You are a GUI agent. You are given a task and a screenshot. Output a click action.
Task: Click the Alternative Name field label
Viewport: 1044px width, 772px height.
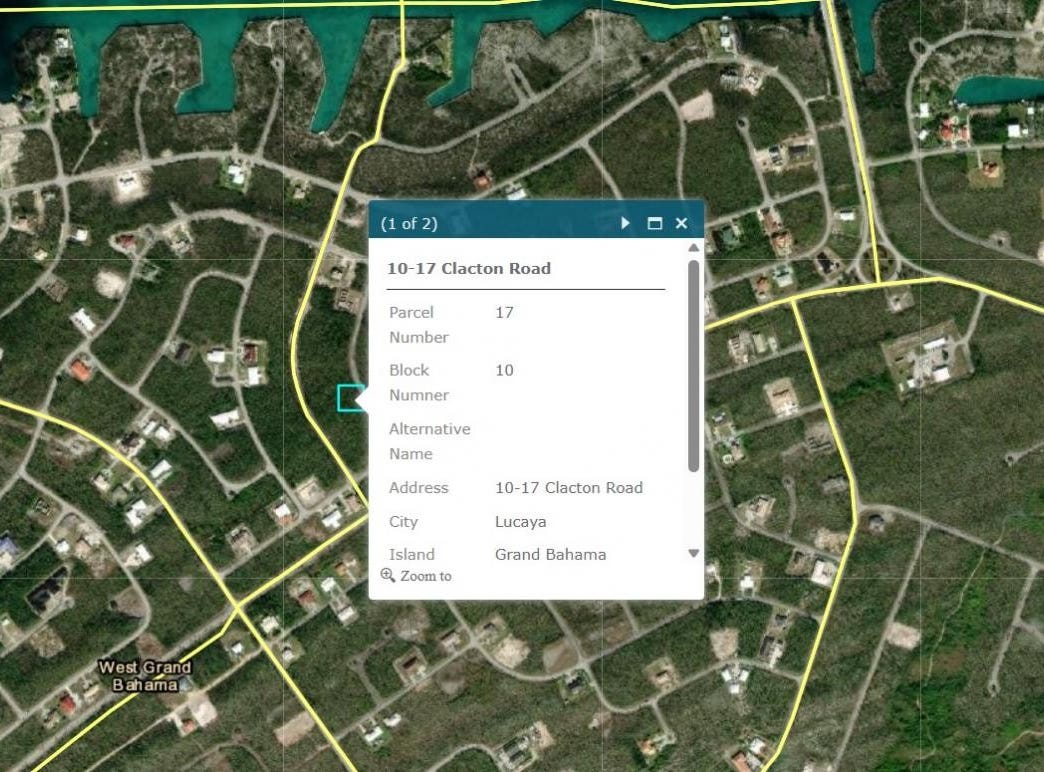click(429, 441)
